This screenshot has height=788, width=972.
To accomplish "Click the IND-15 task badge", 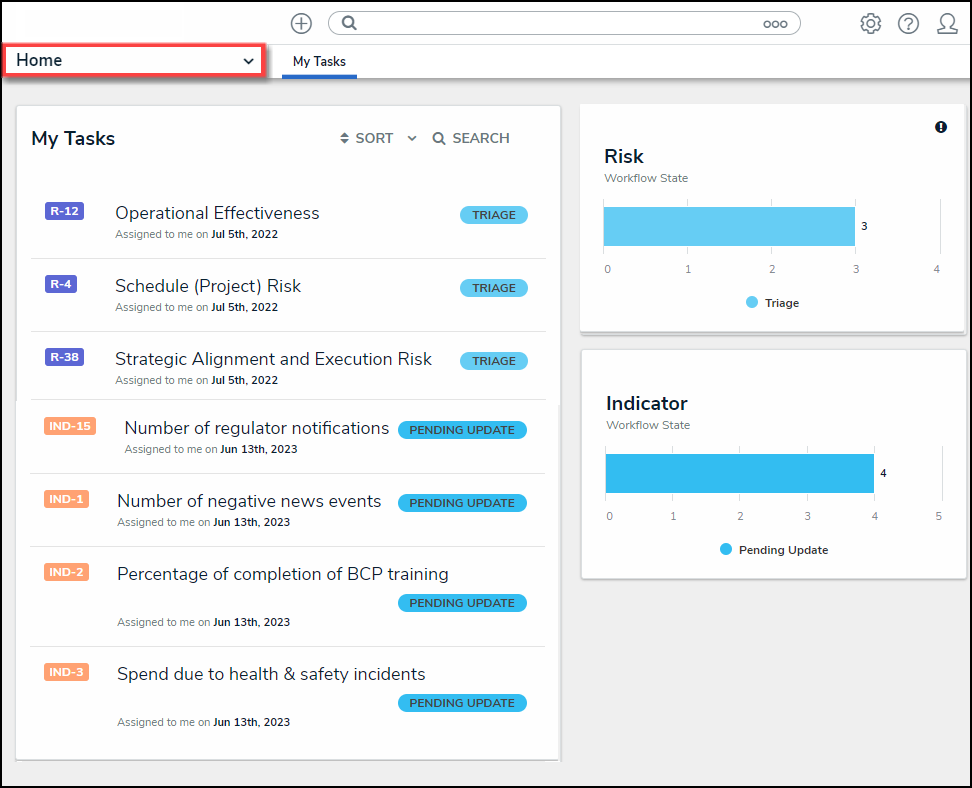I will pos(70,426).
